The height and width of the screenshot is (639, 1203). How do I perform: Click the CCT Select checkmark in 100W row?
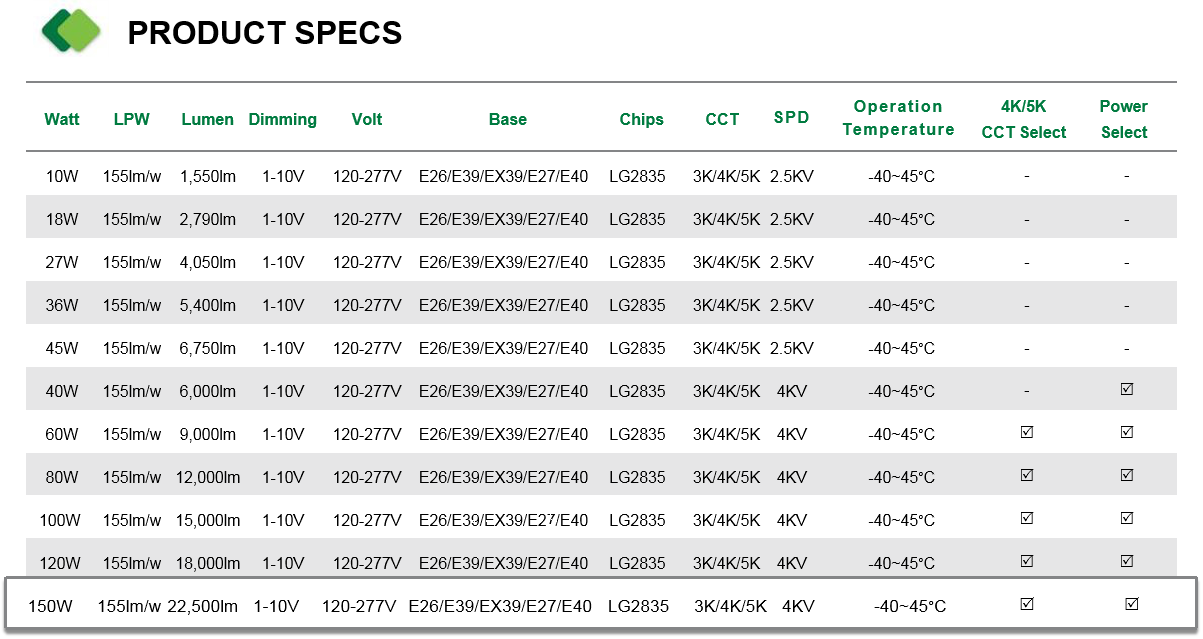[x=1026, y=519]
